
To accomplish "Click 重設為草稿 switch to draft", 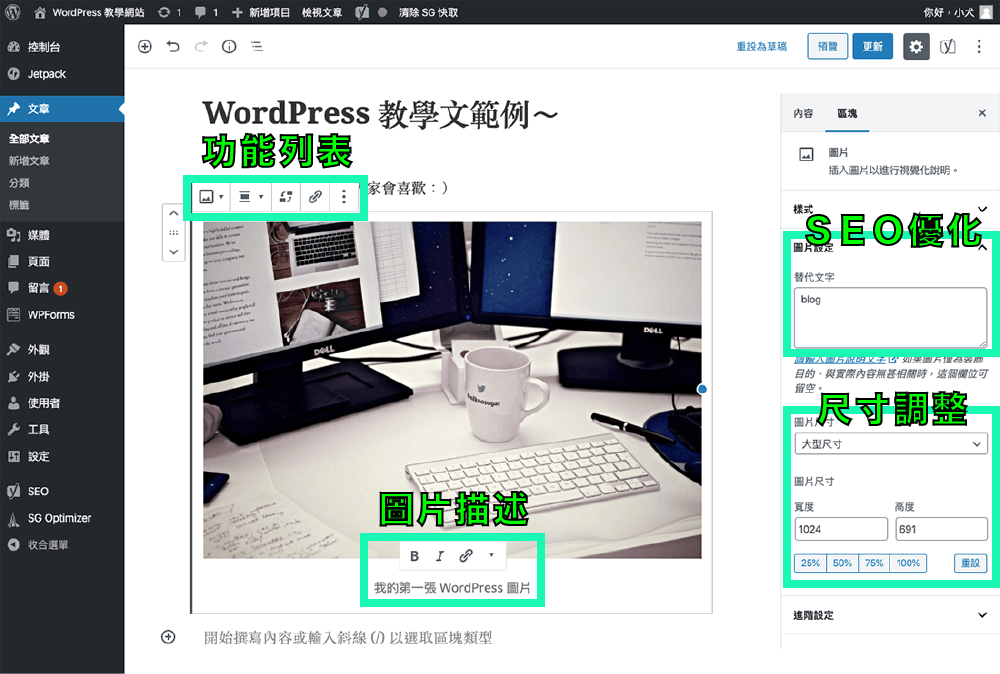I will 761,47.
